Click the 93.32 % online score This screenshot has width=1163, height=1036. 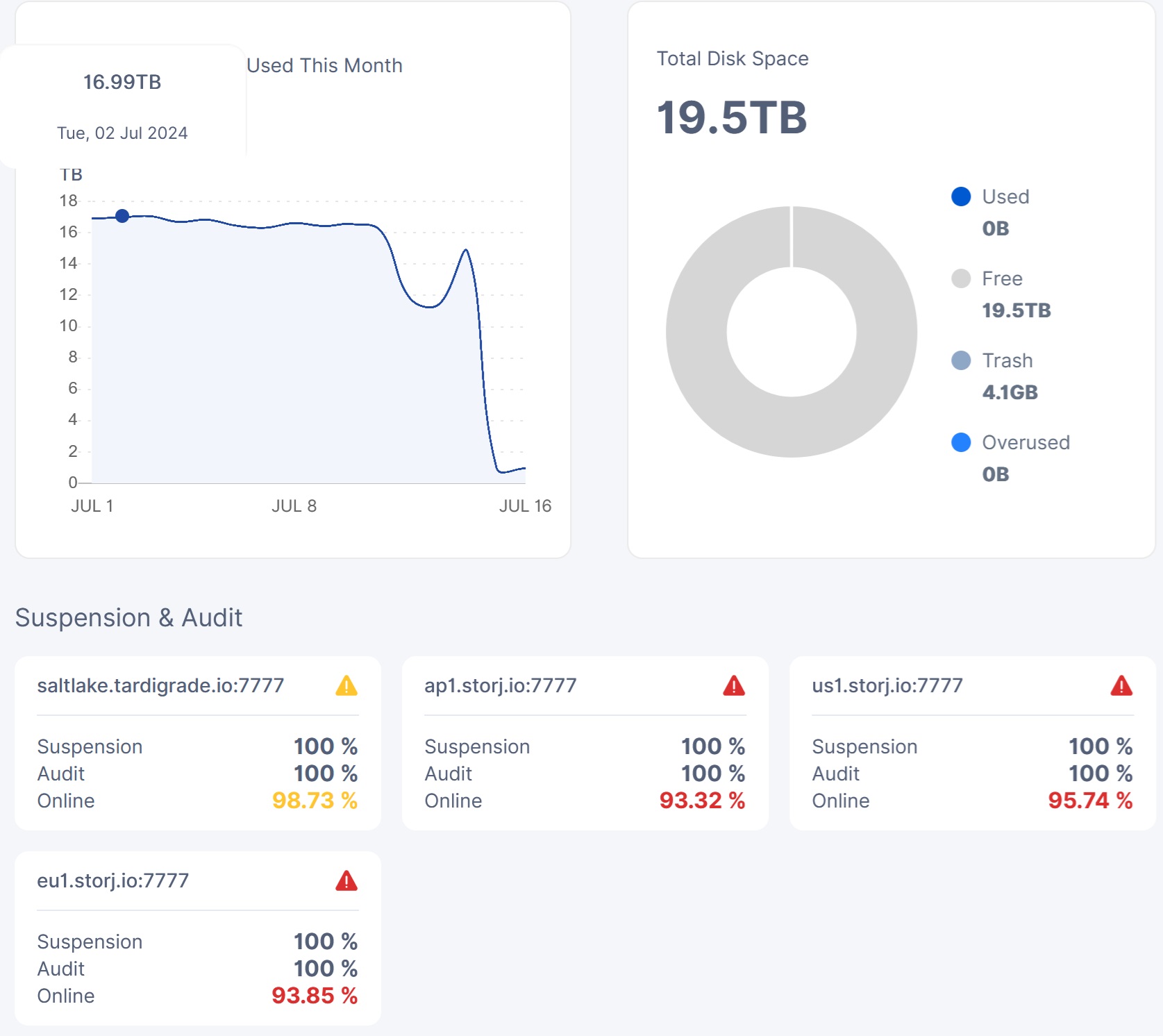702,801
